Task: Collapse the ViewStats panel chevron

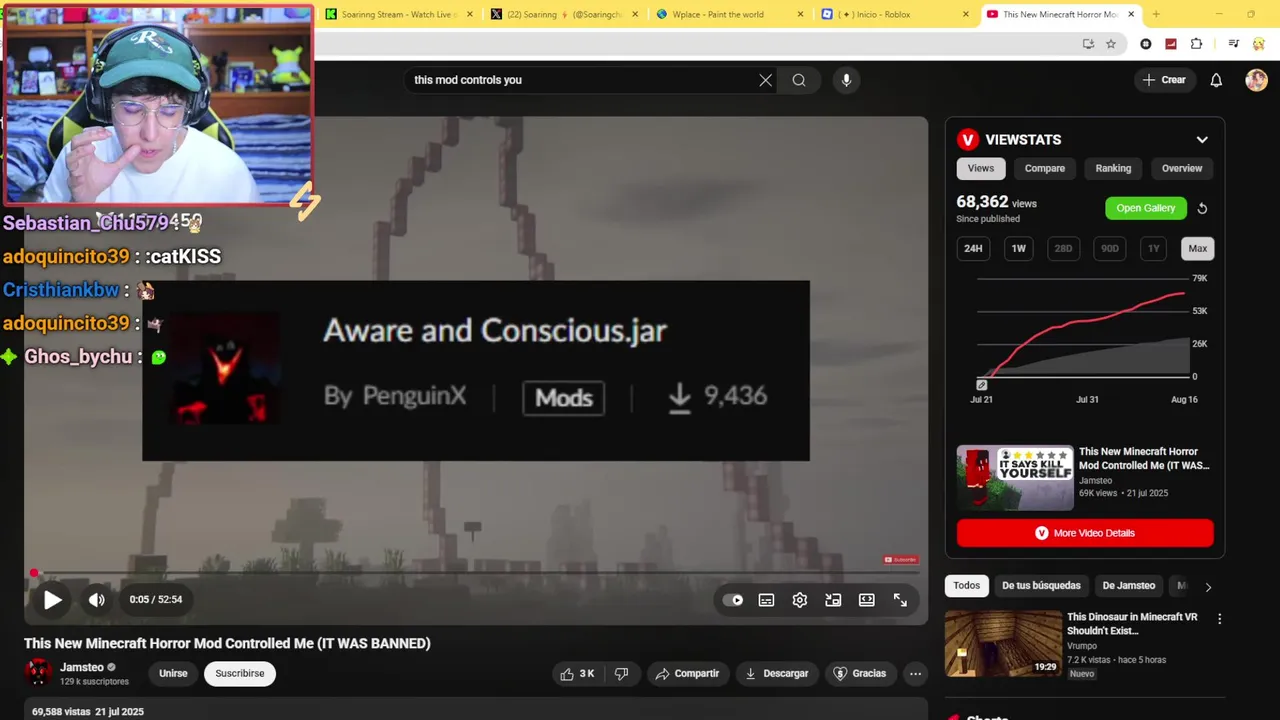Action: pyautogui.click(x=1202, y=140)
